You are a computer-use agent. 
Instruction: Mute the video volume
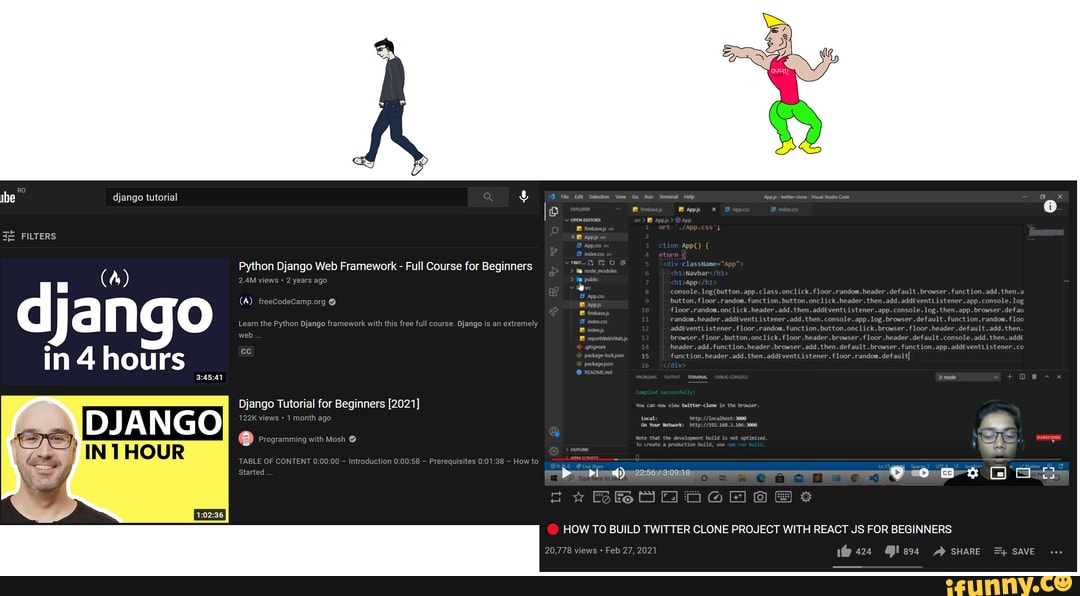click(618, 473)
